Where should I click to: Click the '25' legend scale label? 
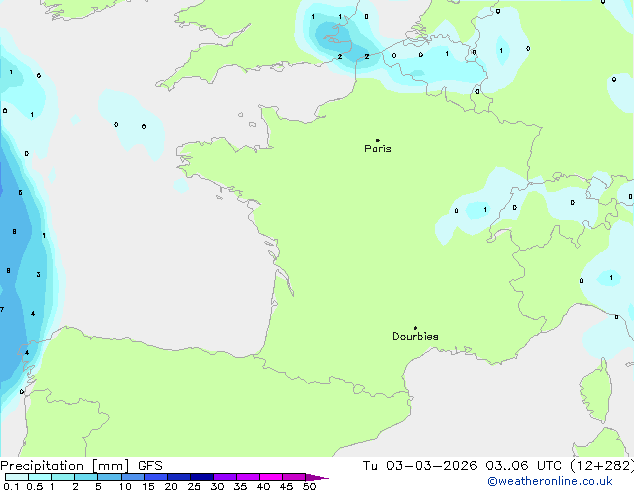(194, 486)
